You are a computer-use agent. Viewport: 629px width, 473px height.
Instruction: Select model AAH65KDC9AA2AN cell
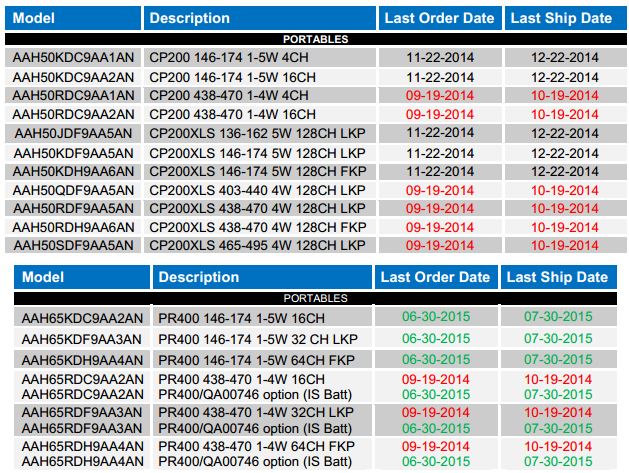point(82,318)
